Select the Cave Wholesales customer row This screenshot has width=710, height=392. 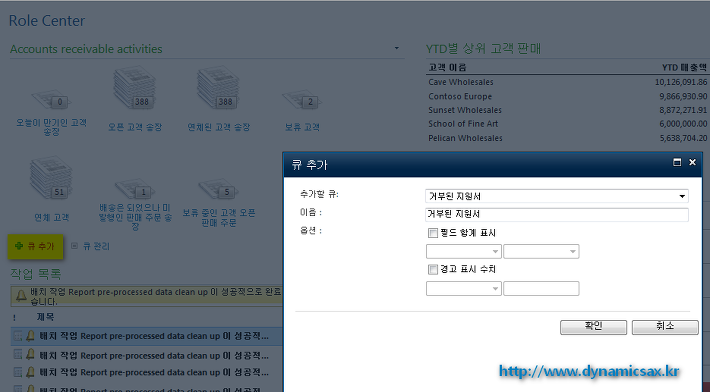pos(567,82)
